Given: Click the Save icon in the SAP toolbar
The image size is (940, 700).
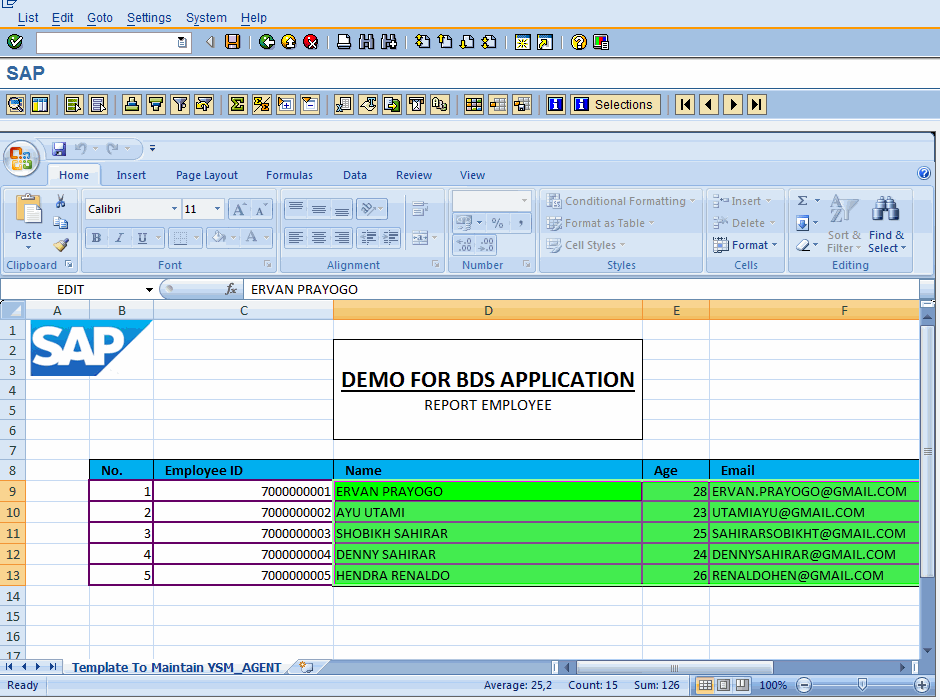Looking at the screenshot, I should coord(232,42).
